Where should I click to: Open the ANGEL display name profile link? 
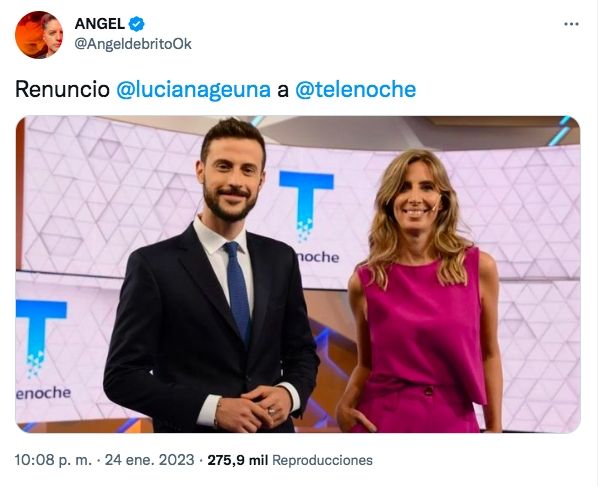[x=99, y=24]
